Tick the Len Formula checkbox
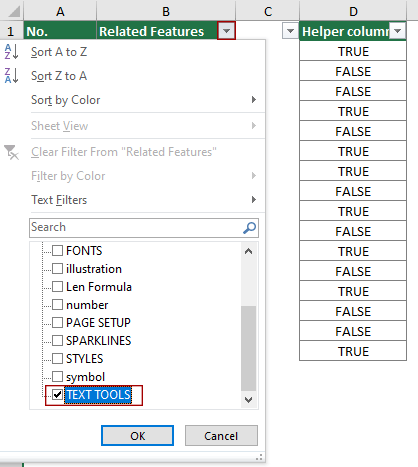Screen dimensions: 418x467 (x=57, y=286)
